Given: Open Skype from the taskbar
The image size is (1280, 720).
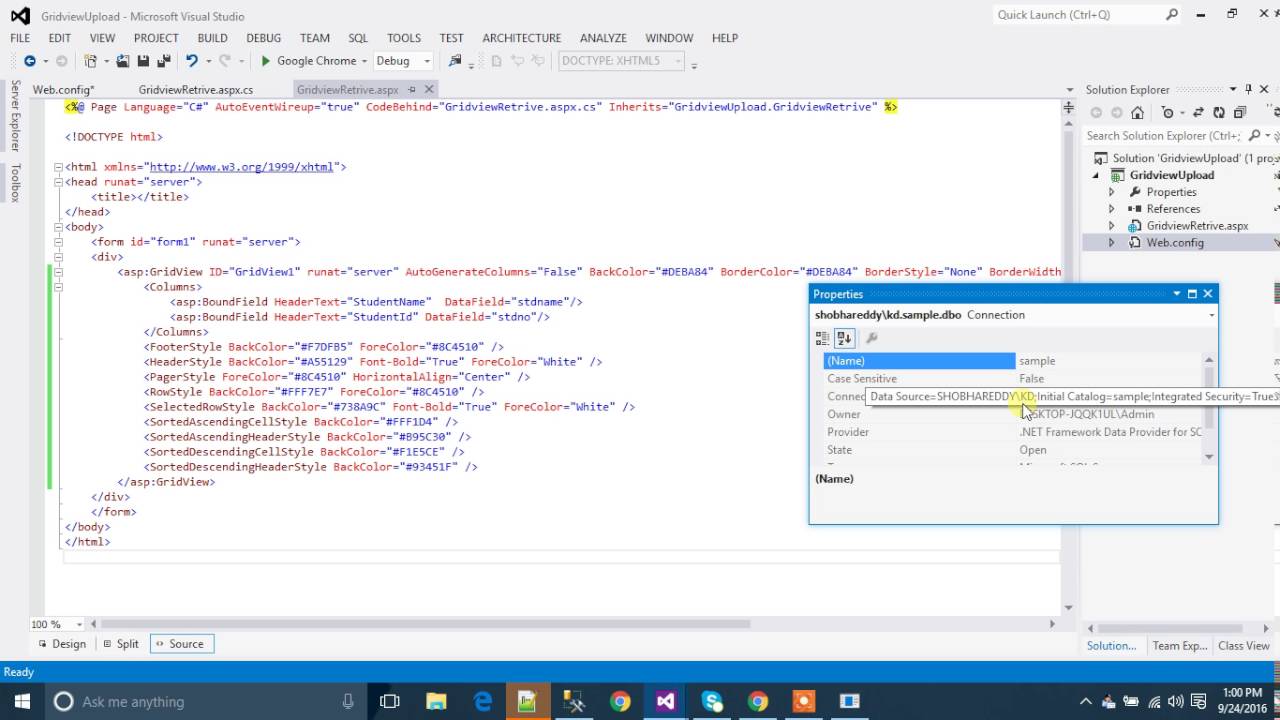Looking at the screenshot, I should (x=712, y=701).
